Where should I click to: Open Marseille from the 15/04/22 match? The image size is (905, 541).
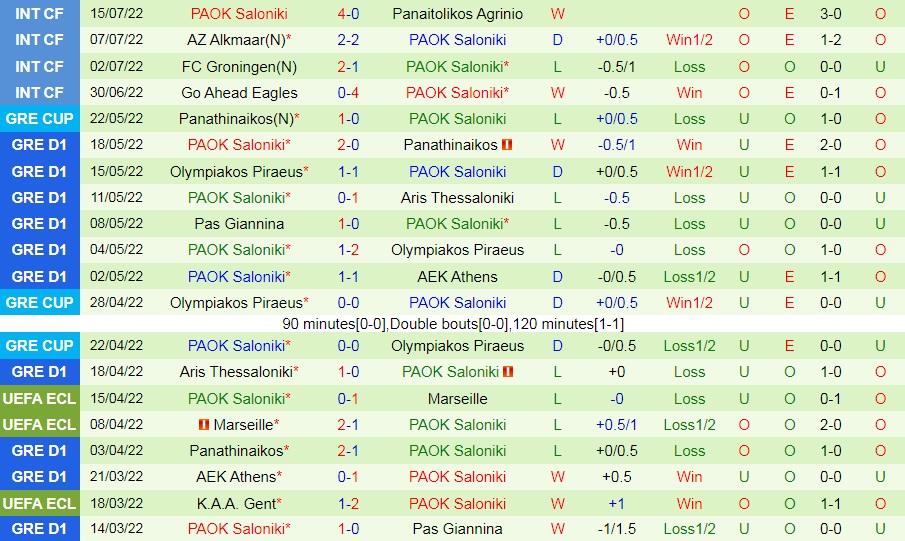pos(457,398)
